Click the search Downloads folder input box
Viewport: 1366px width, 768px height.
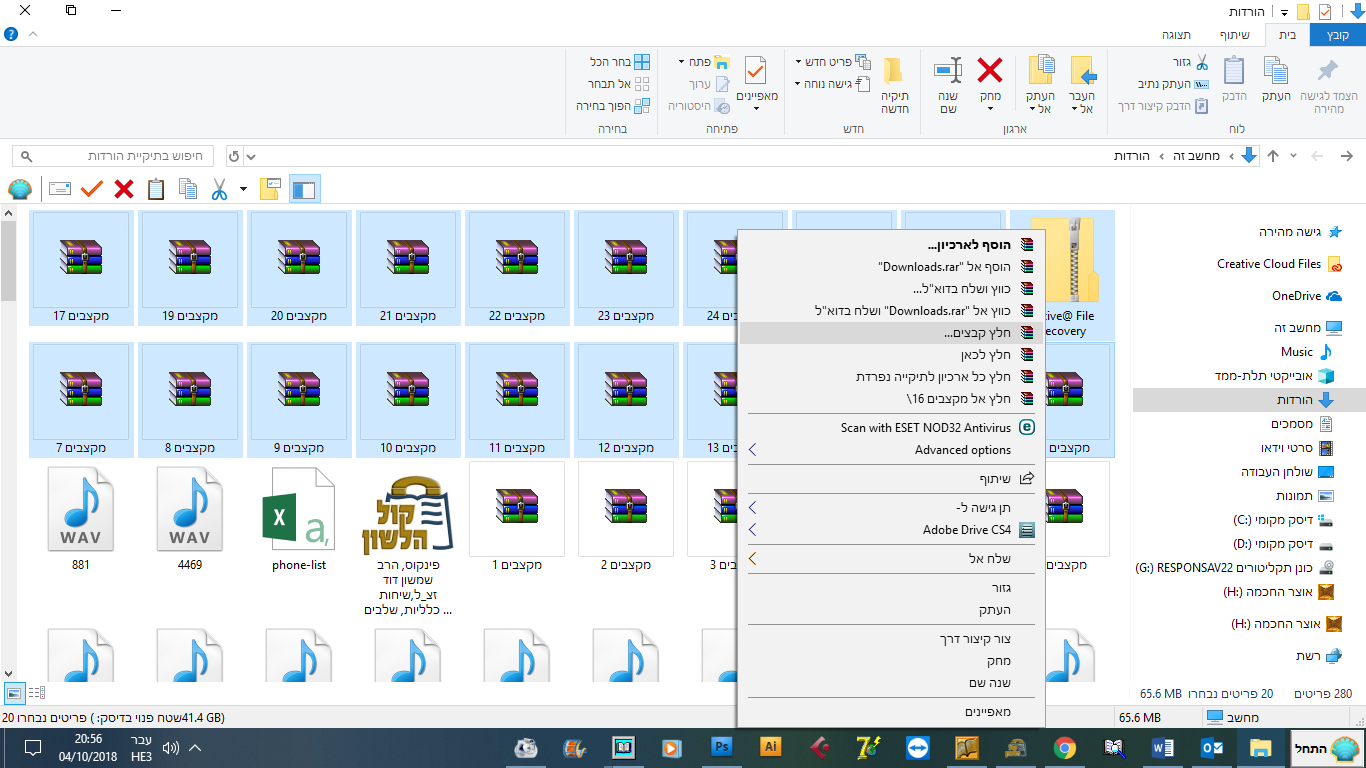click(120, 157)
